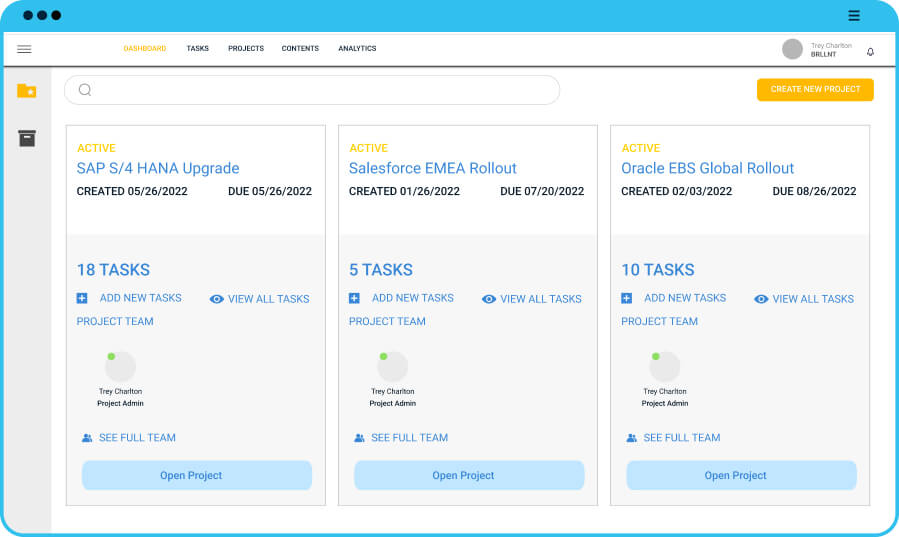Image resolution: width=899 pixels, height=537 pixels.
Task: Open the hamburger menu in the navigation bar
Action: (24, 49)
